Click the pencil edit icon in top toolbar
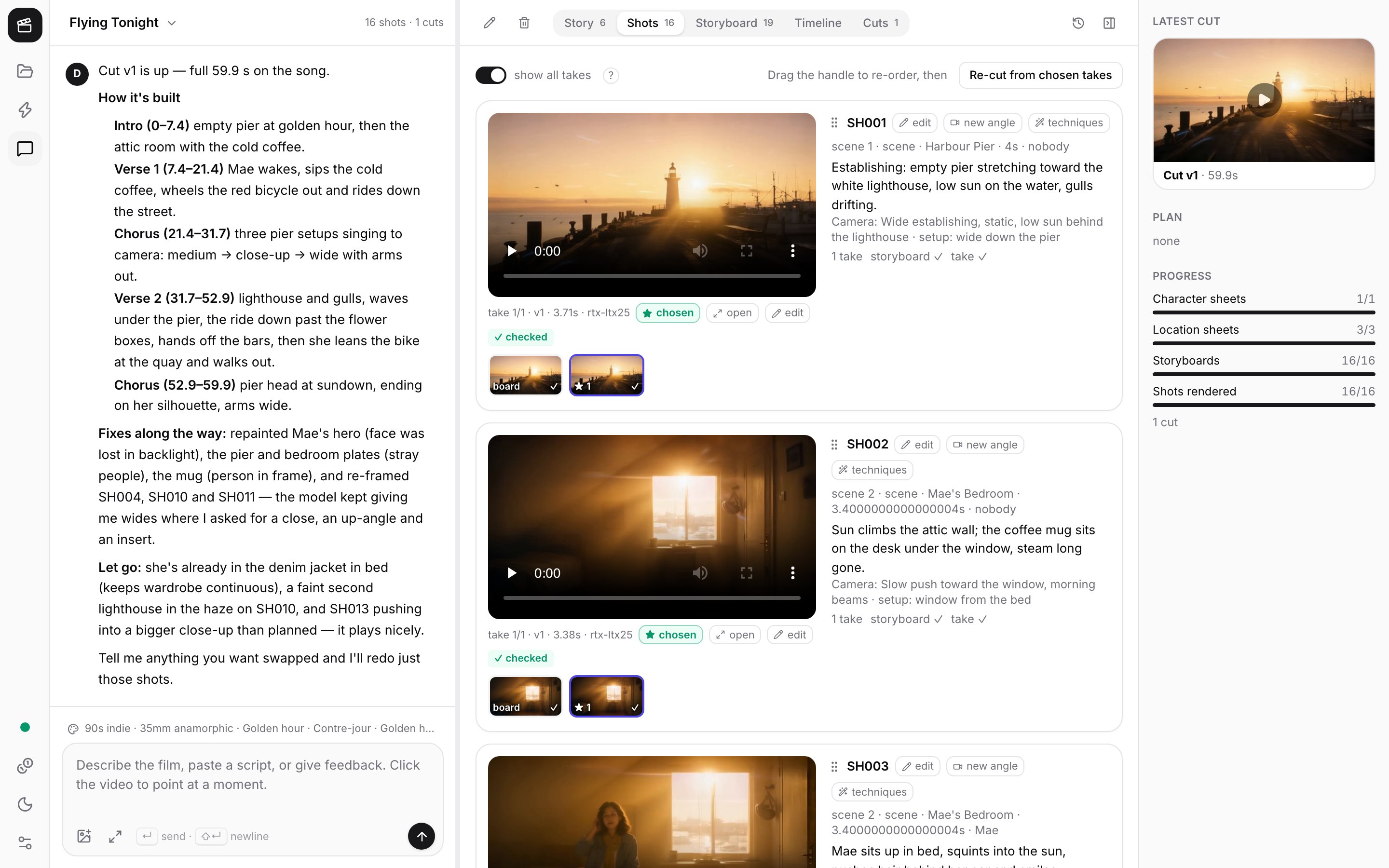The height and width of the screenshot is (868, 1389). (489, 23)
